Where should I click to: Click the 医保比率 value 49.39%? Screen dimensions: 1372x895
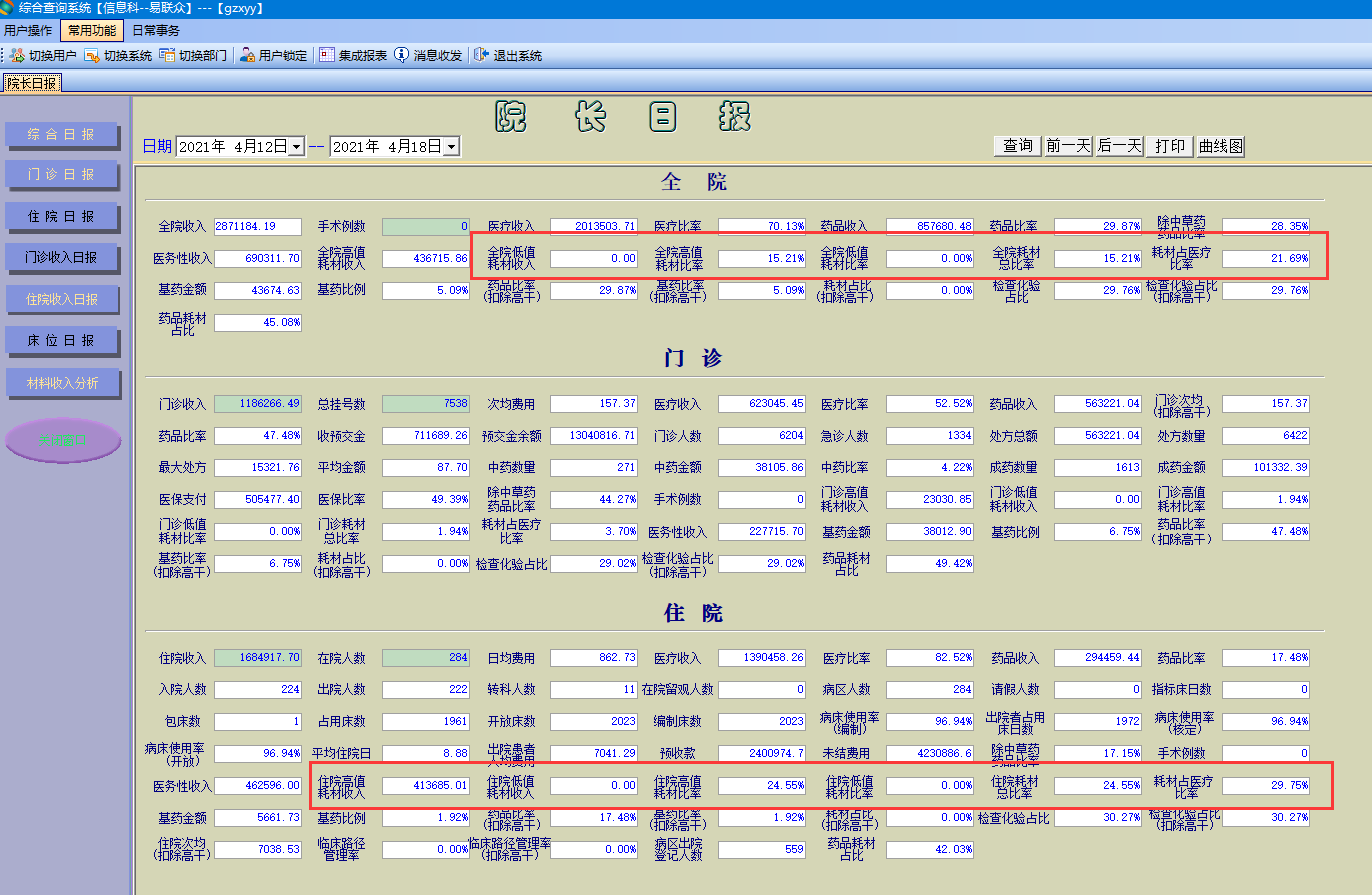click(x=426, y=499)
